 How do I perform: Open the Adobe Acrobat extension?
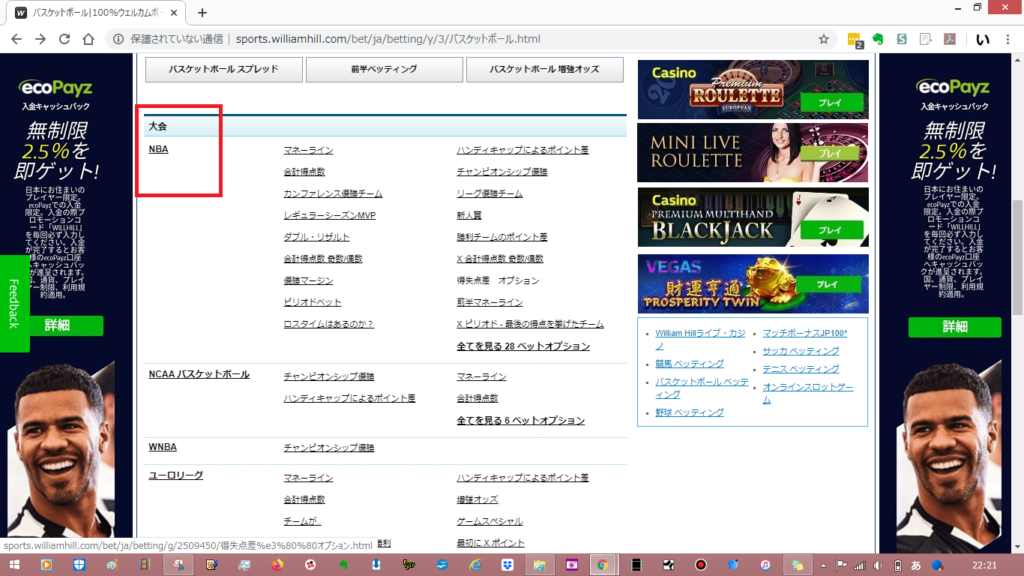coord(950,39)
